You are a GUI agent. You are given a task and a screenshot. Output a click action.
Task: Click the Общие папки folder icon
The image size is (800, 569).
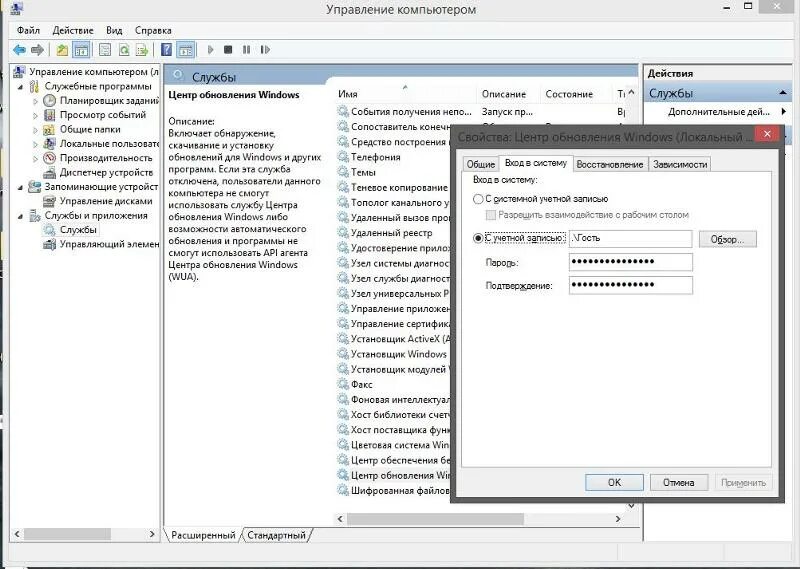coord(49,129)
